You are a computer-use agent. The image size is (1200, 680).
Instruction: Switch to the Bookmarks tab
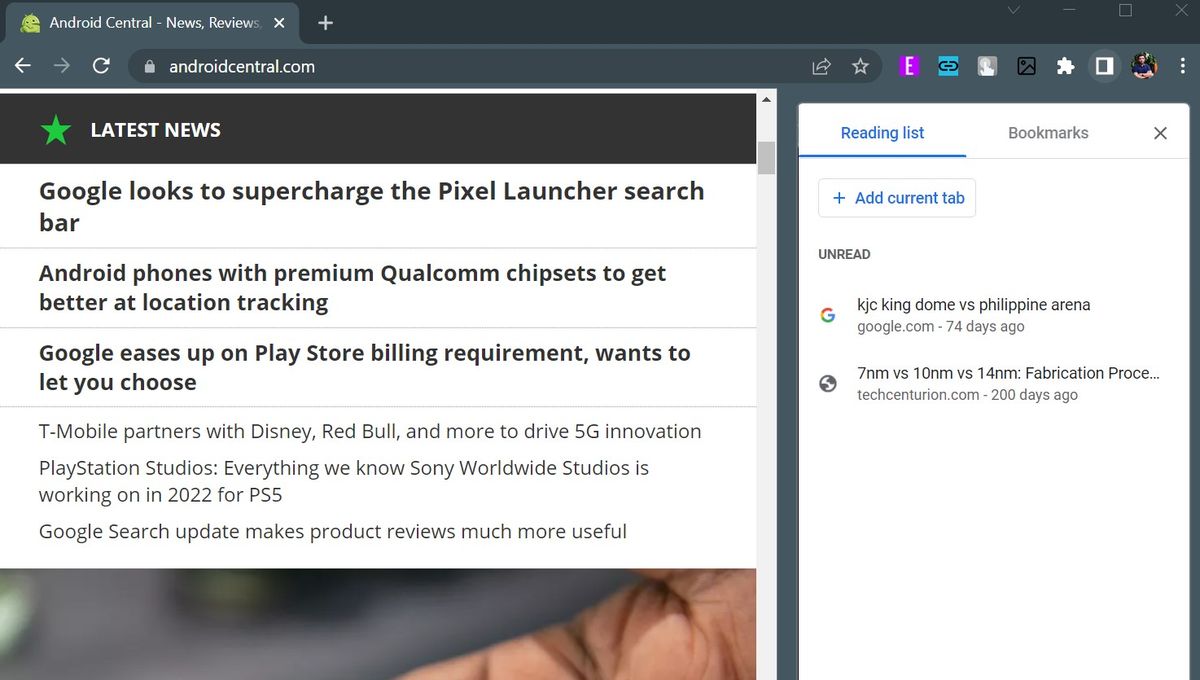1047,132
